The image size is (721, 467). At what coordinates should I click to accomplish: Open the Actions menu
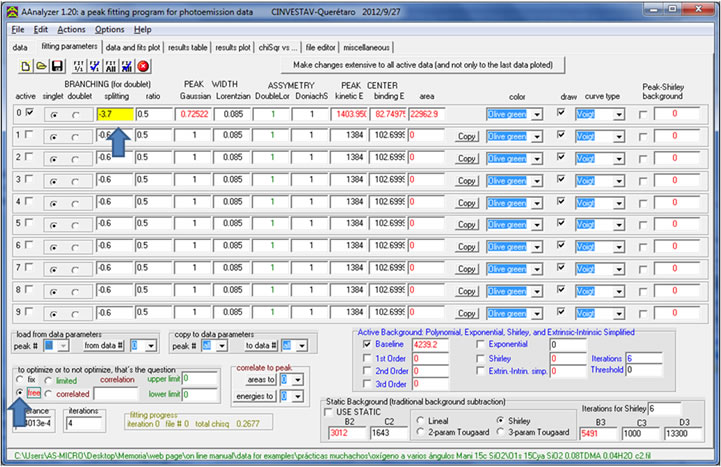pos(71,30)
